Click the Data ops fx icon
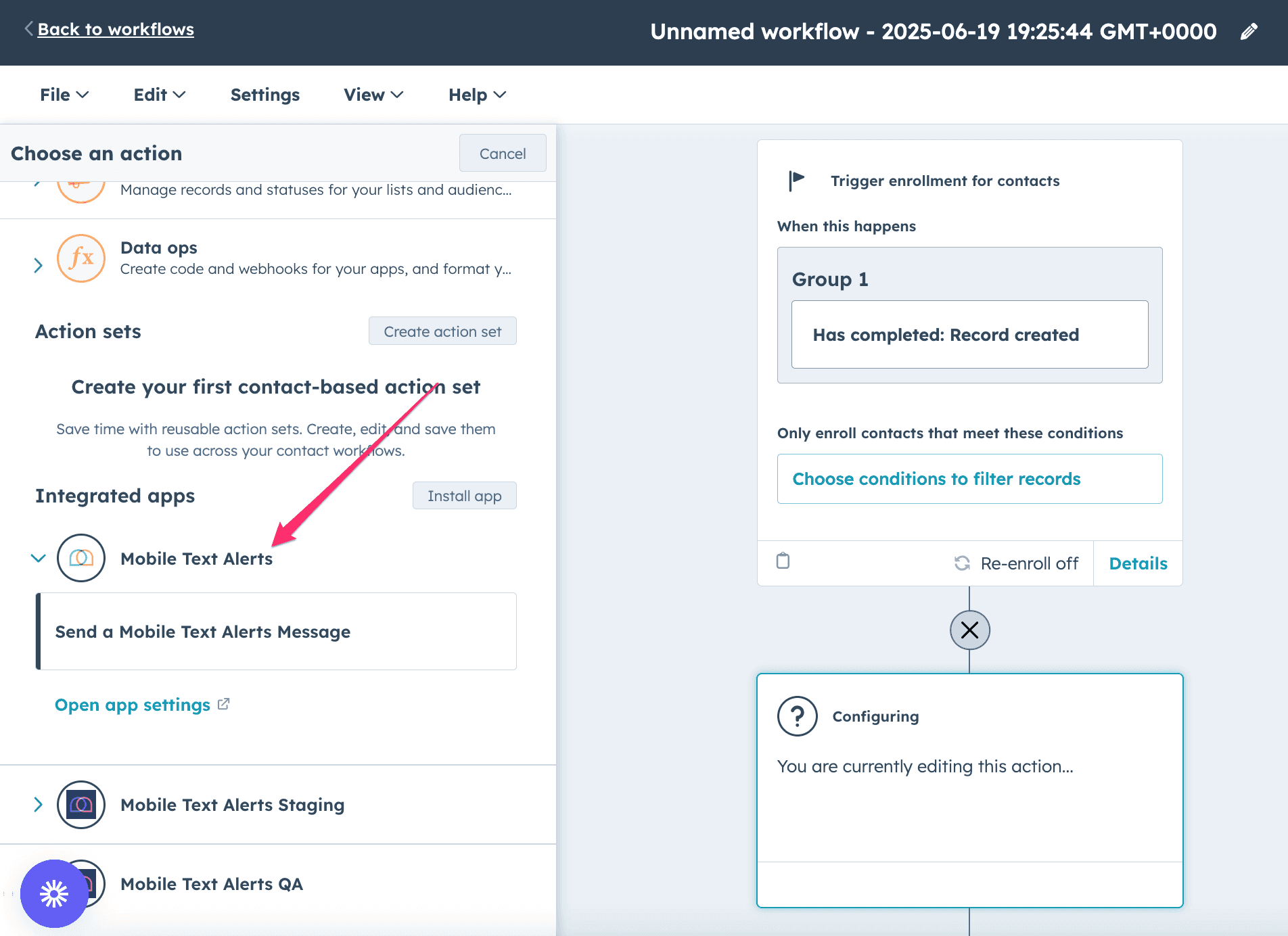 pos(81,258)
